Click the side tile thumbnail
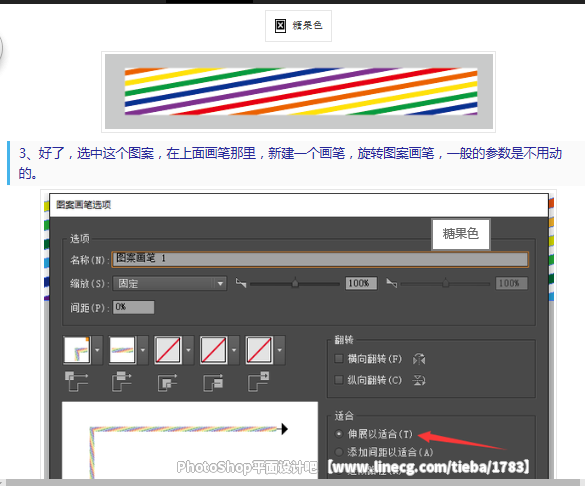 122,350
